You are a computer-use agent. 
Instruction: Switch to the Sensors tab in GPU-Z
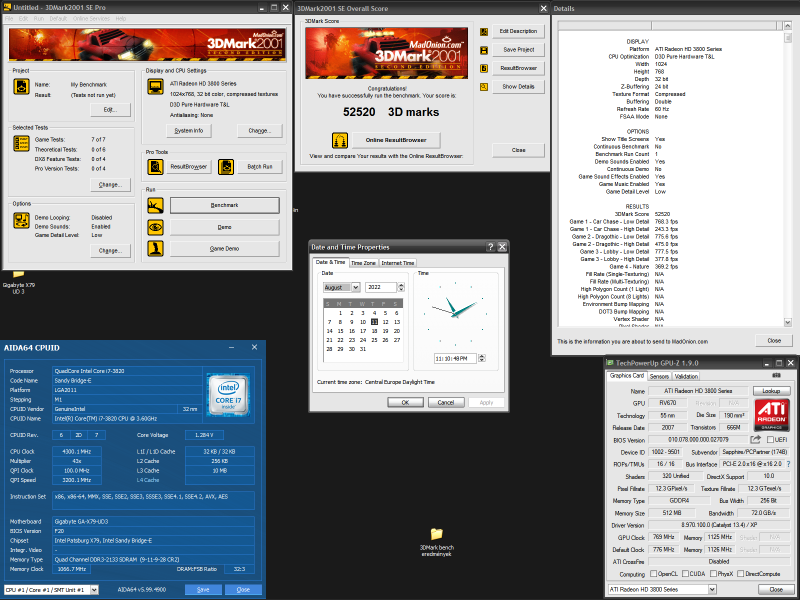point(659,376)
